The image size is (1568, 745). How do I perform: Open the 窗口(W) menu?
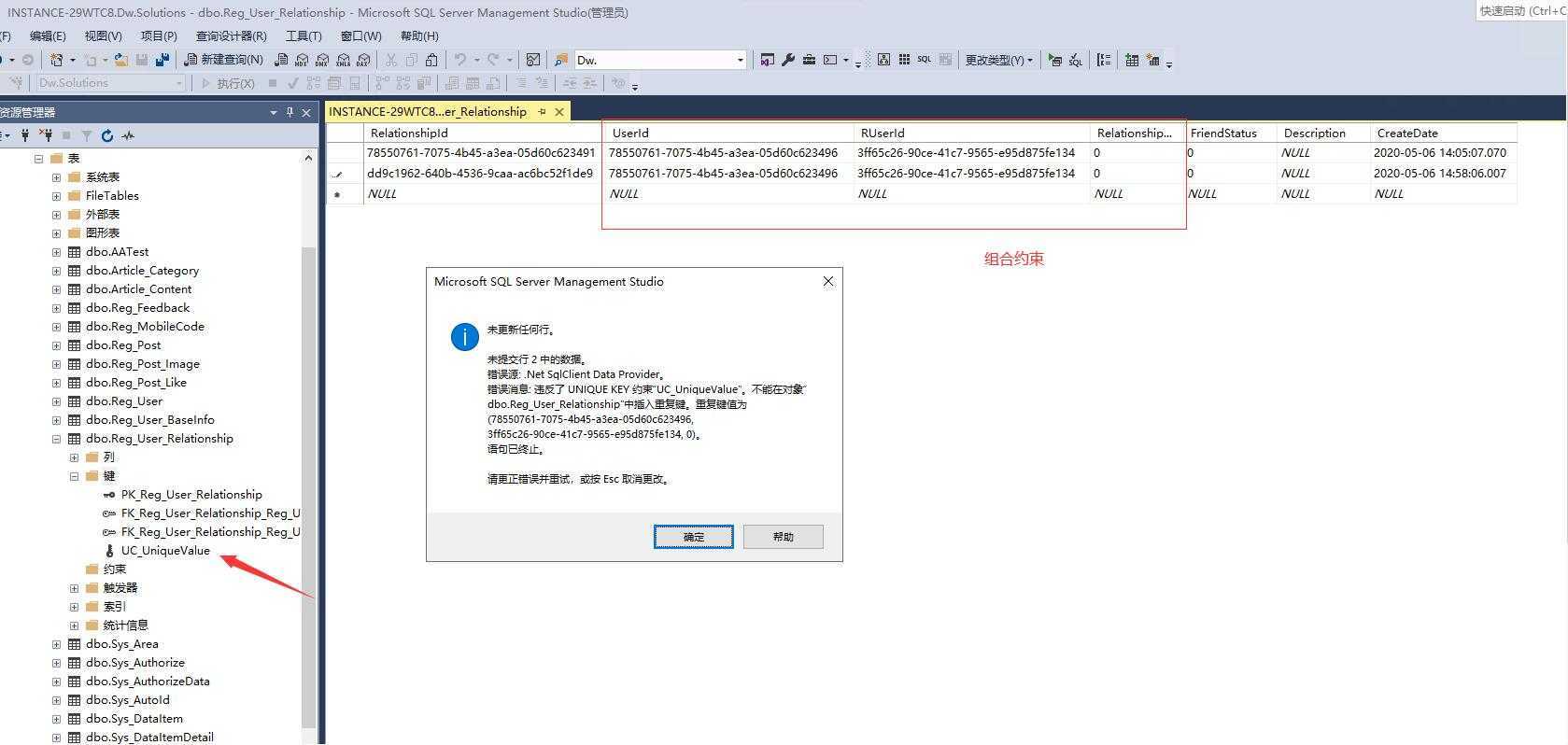[360, 35]
